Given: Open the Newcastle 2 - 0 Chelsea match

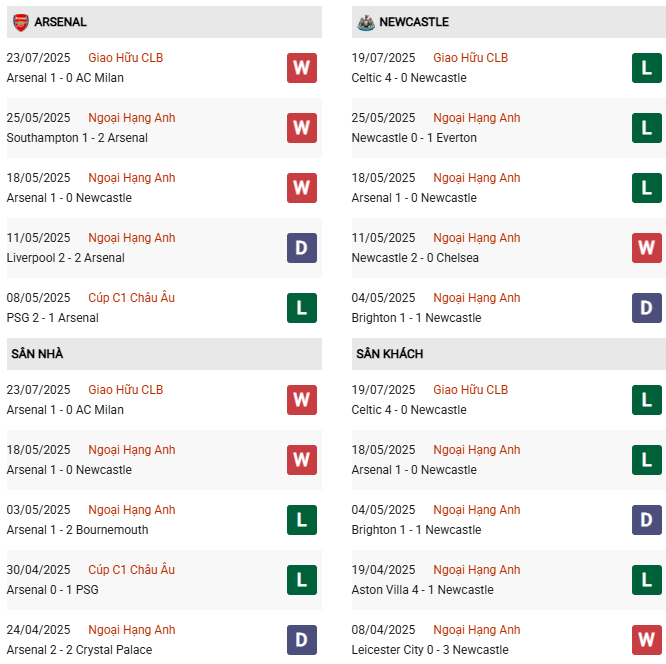Looking at the screenshot, I should coord(415,258).
